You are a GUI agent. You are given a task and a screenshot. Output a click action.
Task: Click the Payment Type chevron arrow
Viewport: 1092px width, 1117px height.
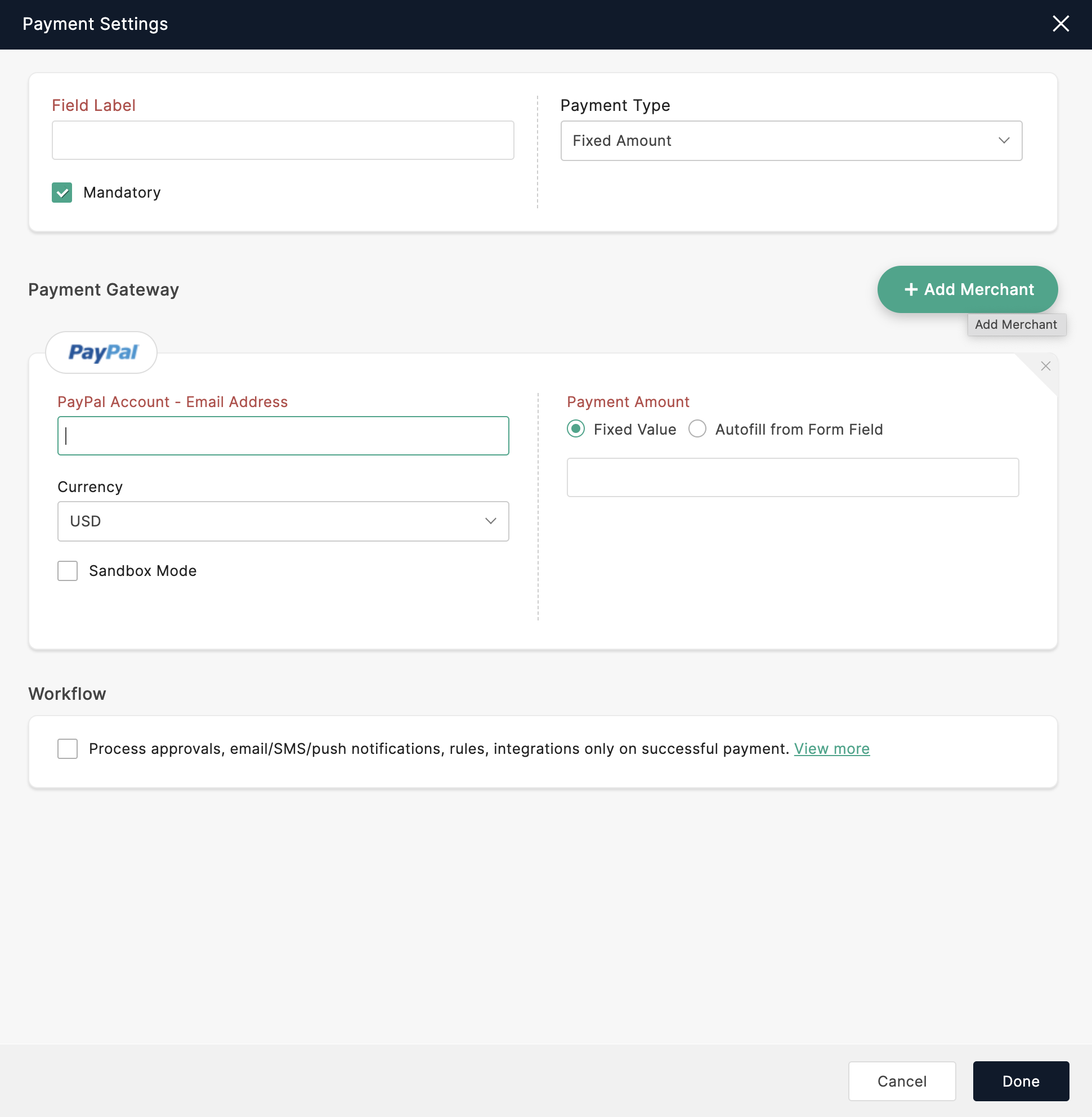[x=1003, y=141]
